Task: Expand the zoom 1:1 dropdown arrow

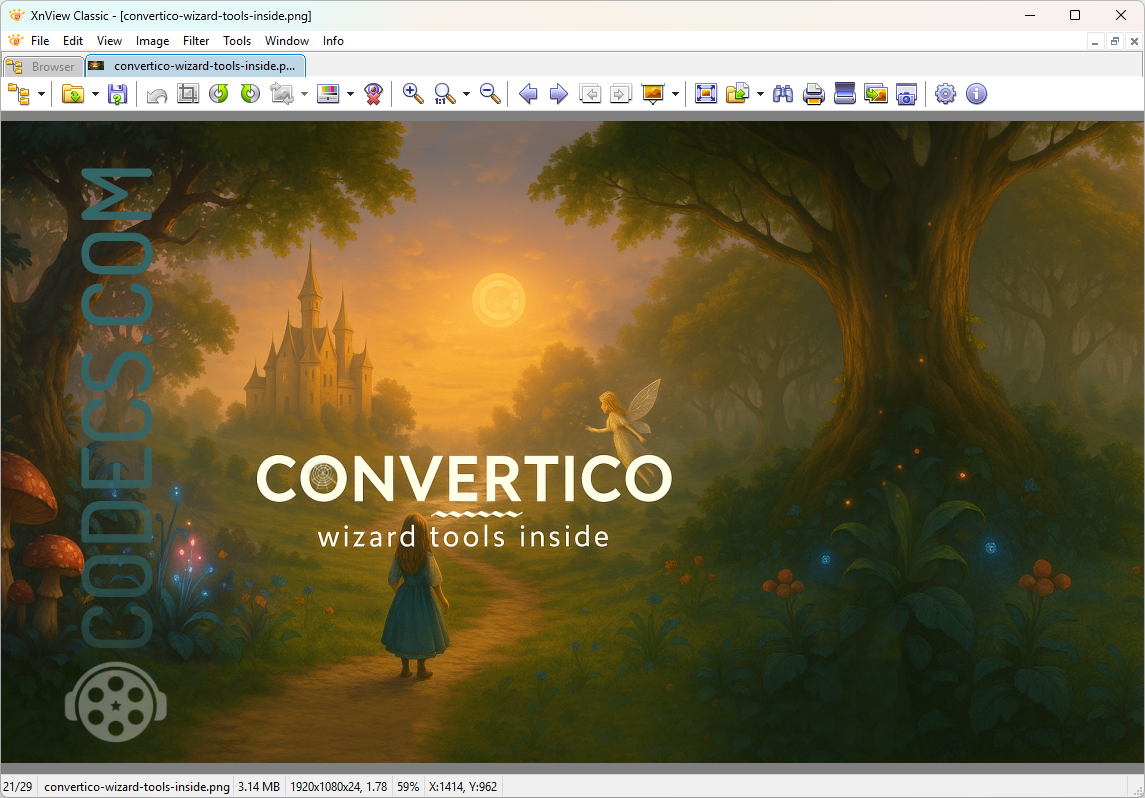Action: pos(467,94)
